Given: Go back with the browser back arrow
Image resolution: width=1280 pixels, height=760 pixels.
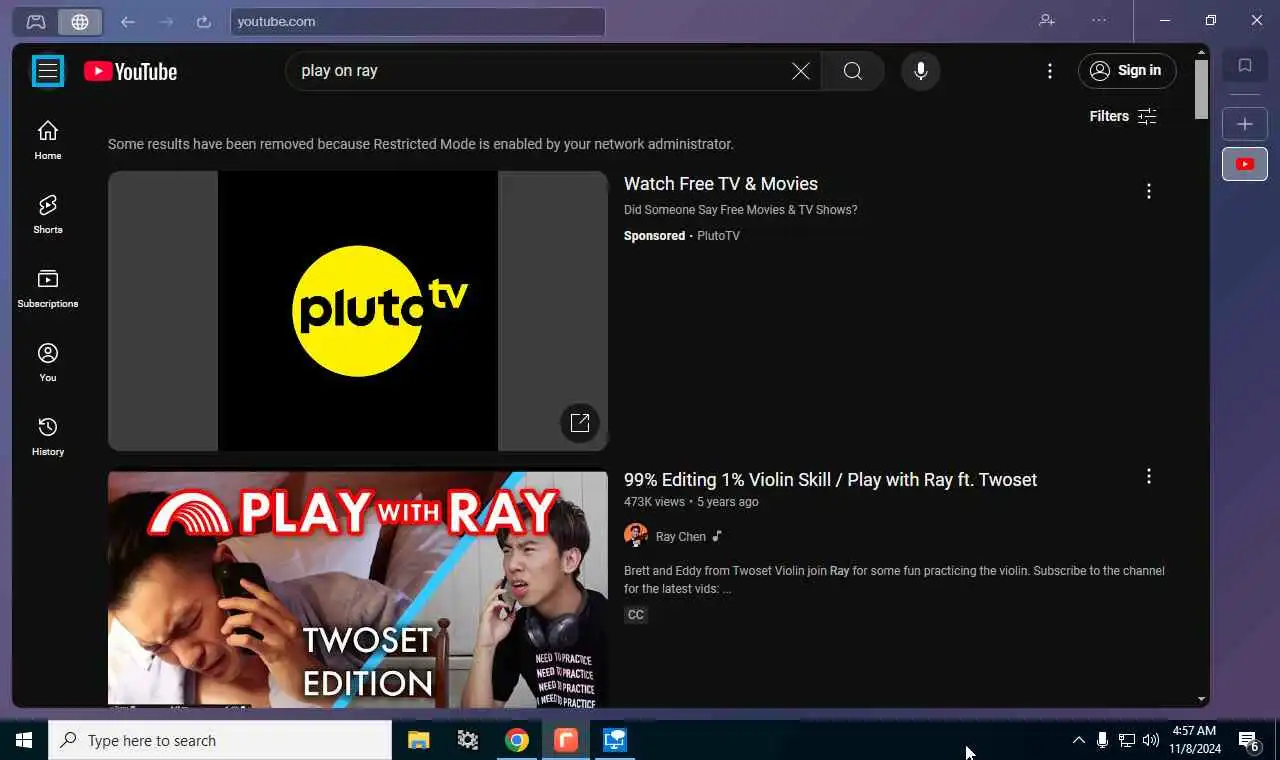Looking at the screenshot, I should pos(127,21).
